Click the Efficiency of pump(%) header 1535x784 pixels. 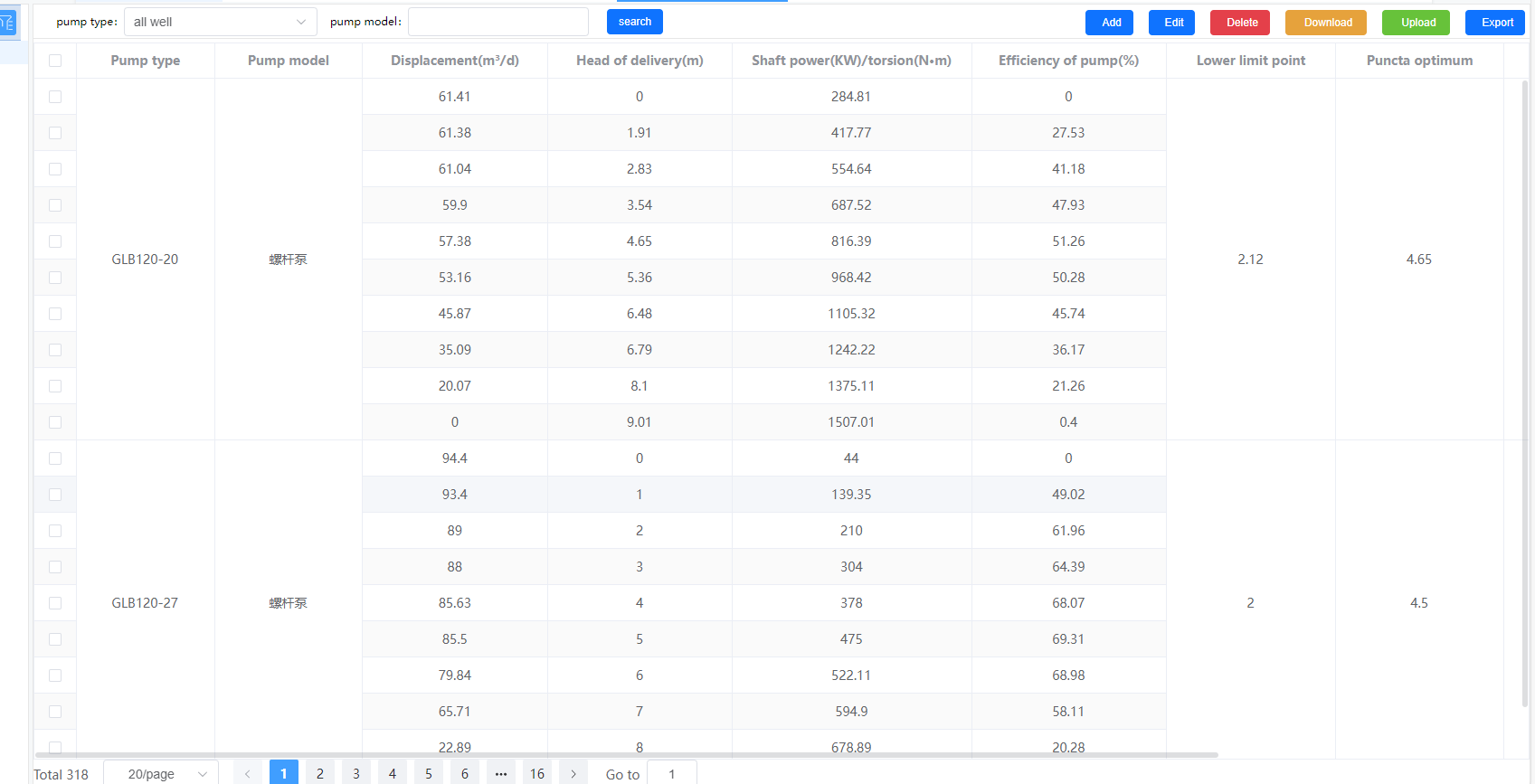coord(1068,61)
